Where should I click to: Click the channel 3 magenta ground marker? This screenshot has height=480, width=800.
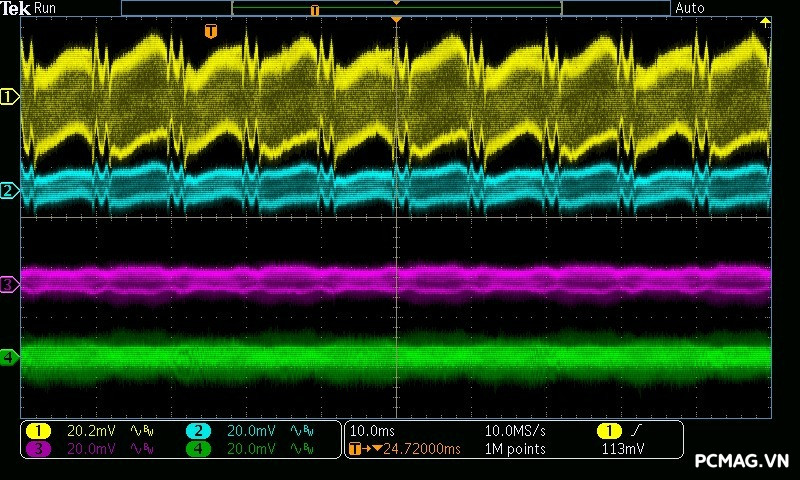tap(9, 285)
